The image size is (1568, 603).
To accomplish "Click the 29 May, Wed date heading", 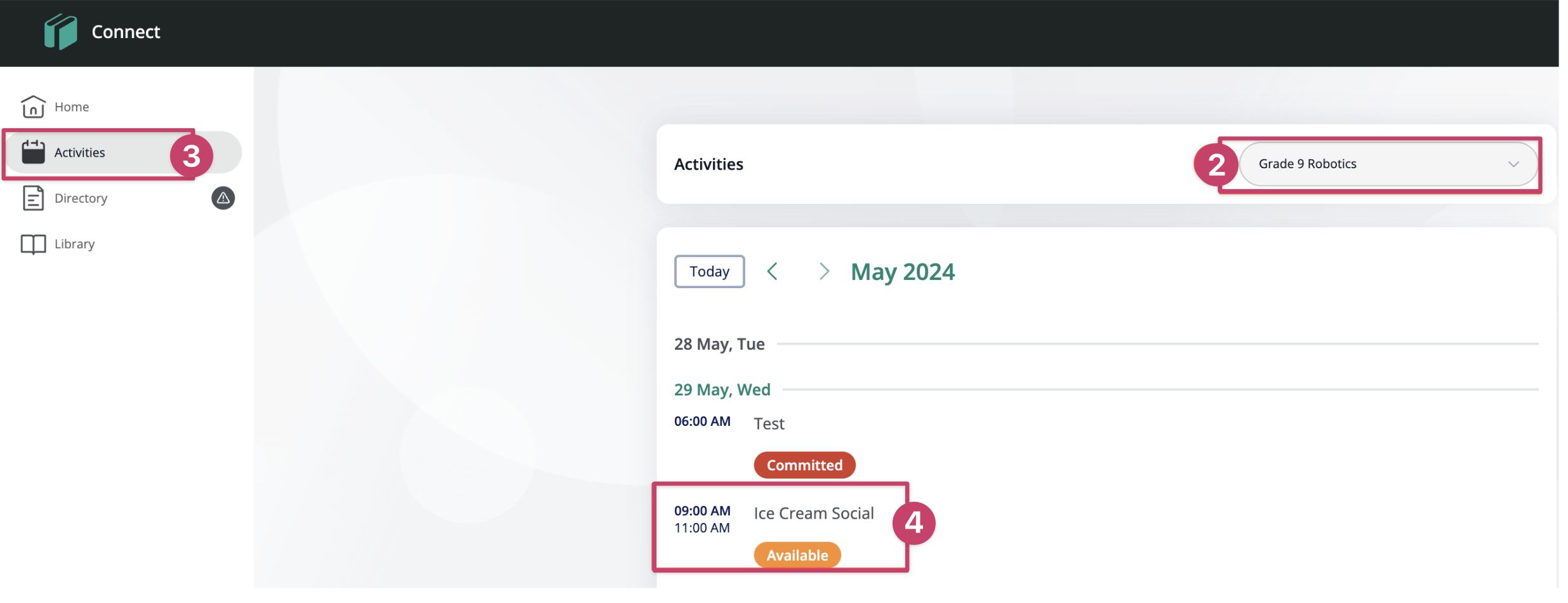I will pyautogui.click(x=722, y=390).
